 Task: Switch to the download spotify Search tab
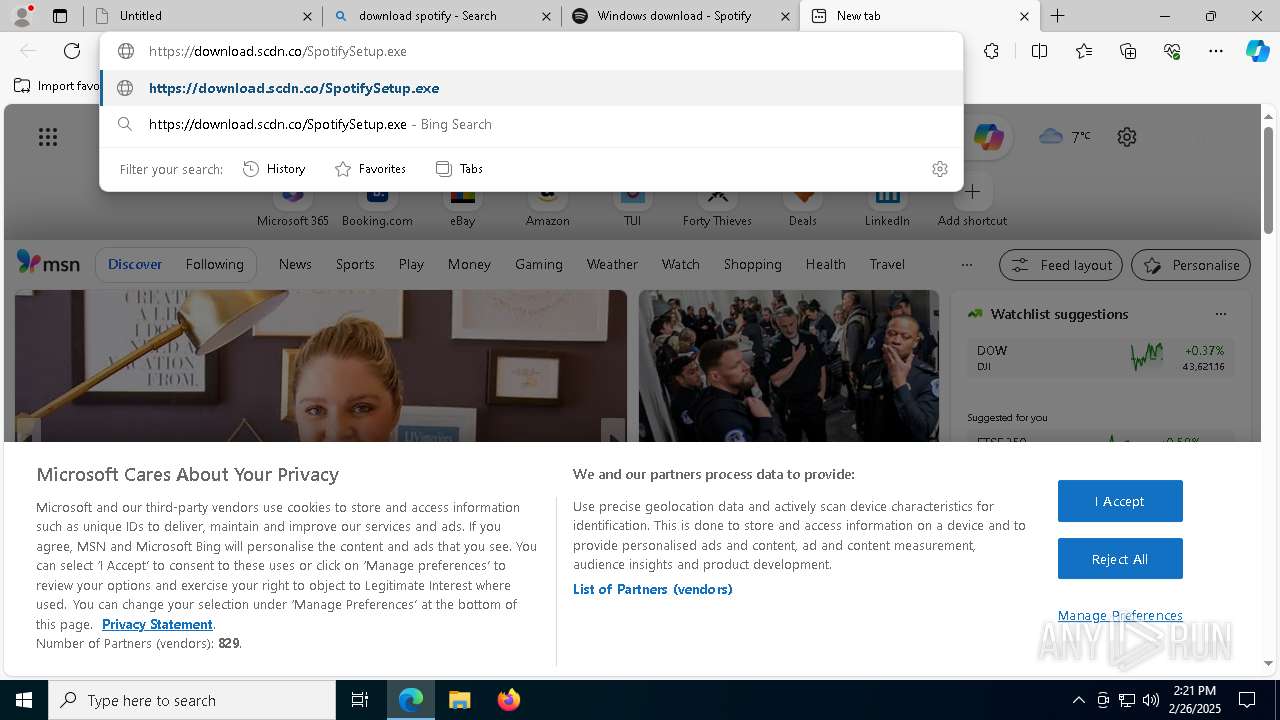point(442,16)
